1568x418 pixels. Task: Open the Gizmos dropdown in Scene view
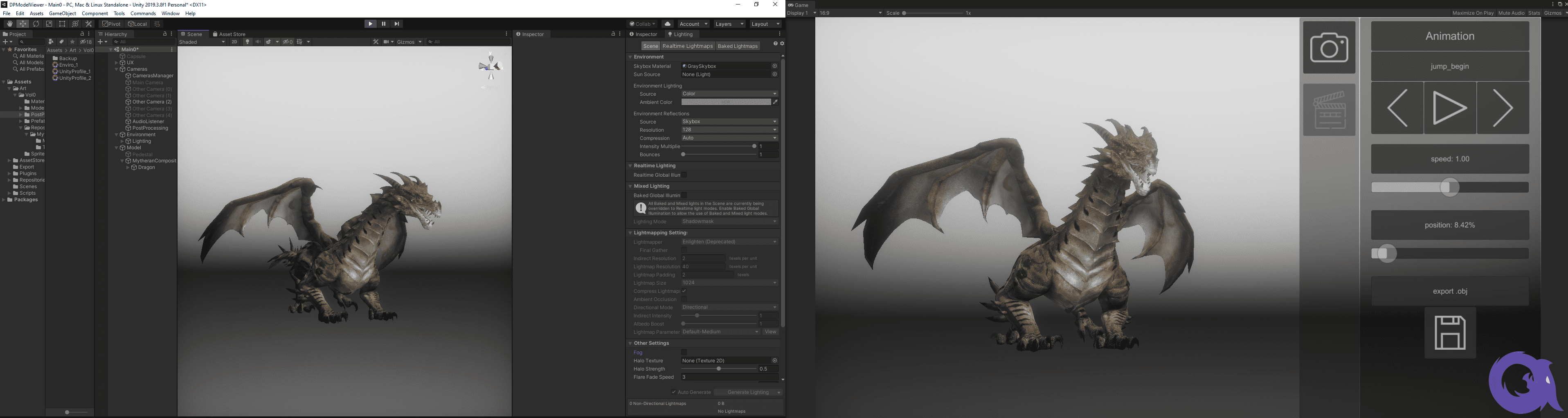[x=409, y=42]
